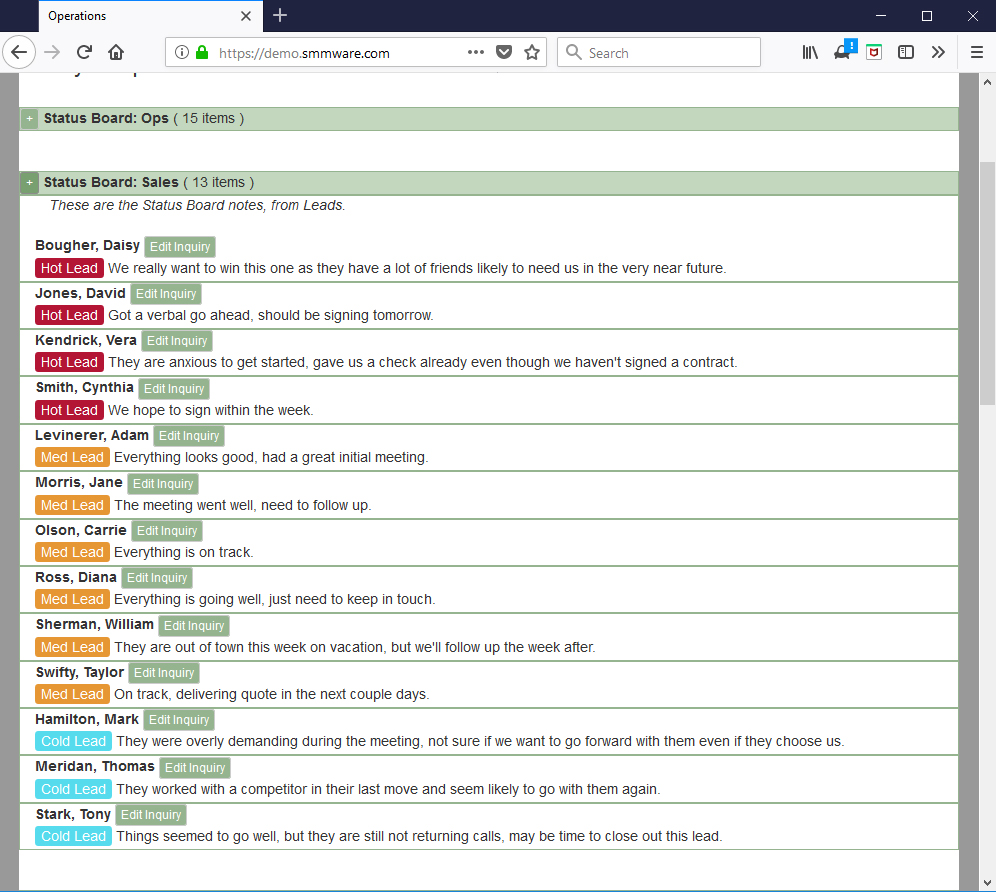Viewport: 996px width, 892px height.
Task: Minimize the browser window
Action: (880, 15)
